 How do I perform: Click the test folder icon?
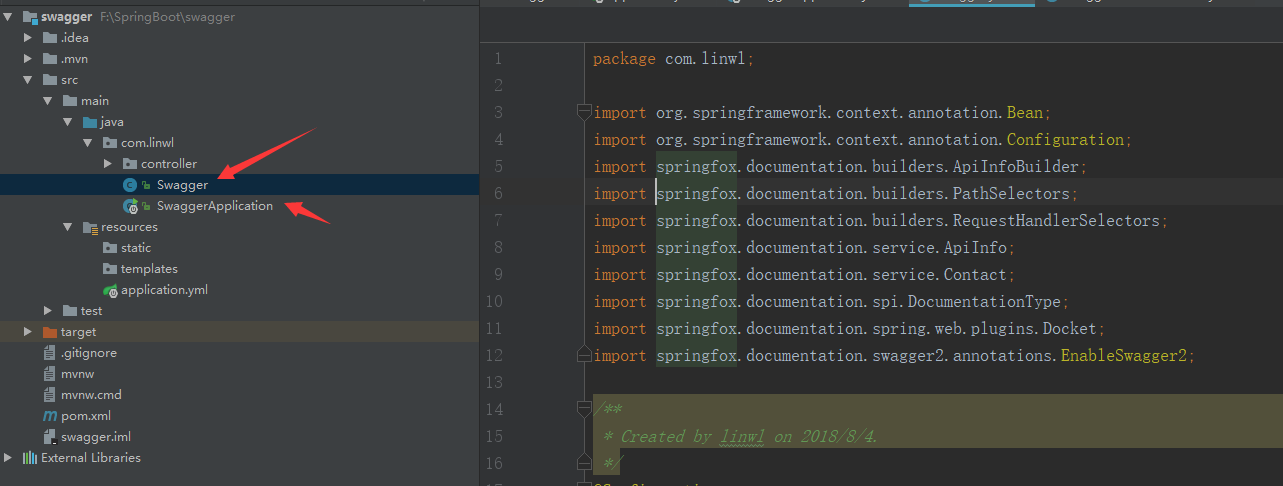pyautogui.click(x=70, y=311)
